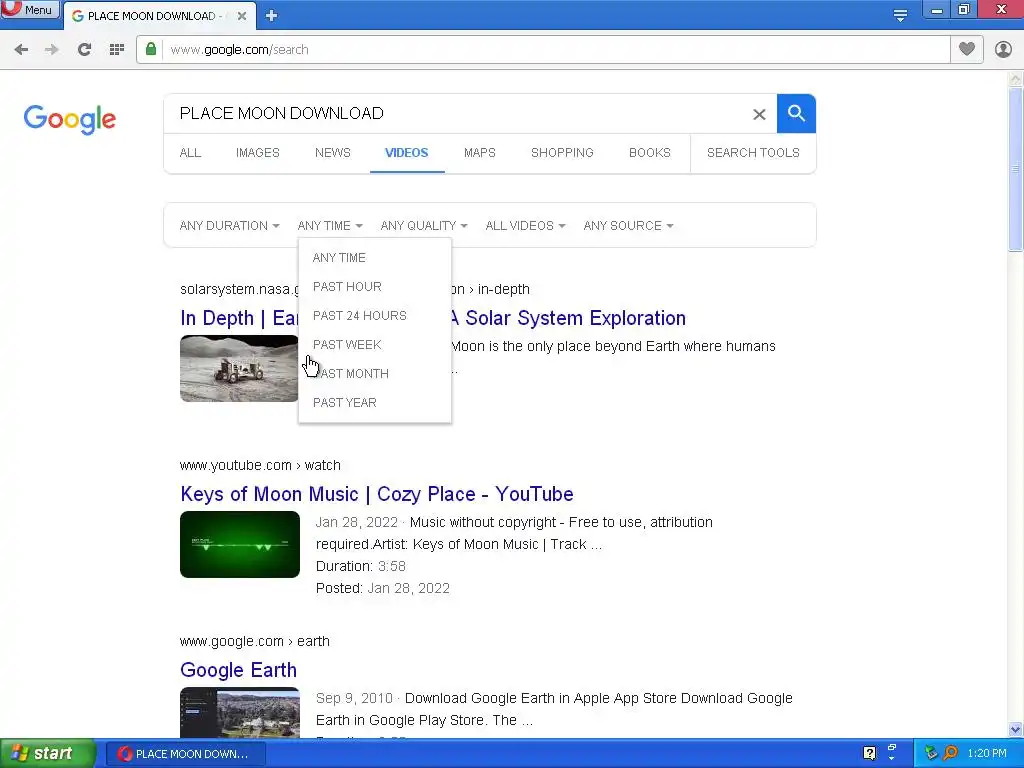Click the Google logo
Image resolution: width=1024 pixels, height=768 pixels.
coord(70,119)
